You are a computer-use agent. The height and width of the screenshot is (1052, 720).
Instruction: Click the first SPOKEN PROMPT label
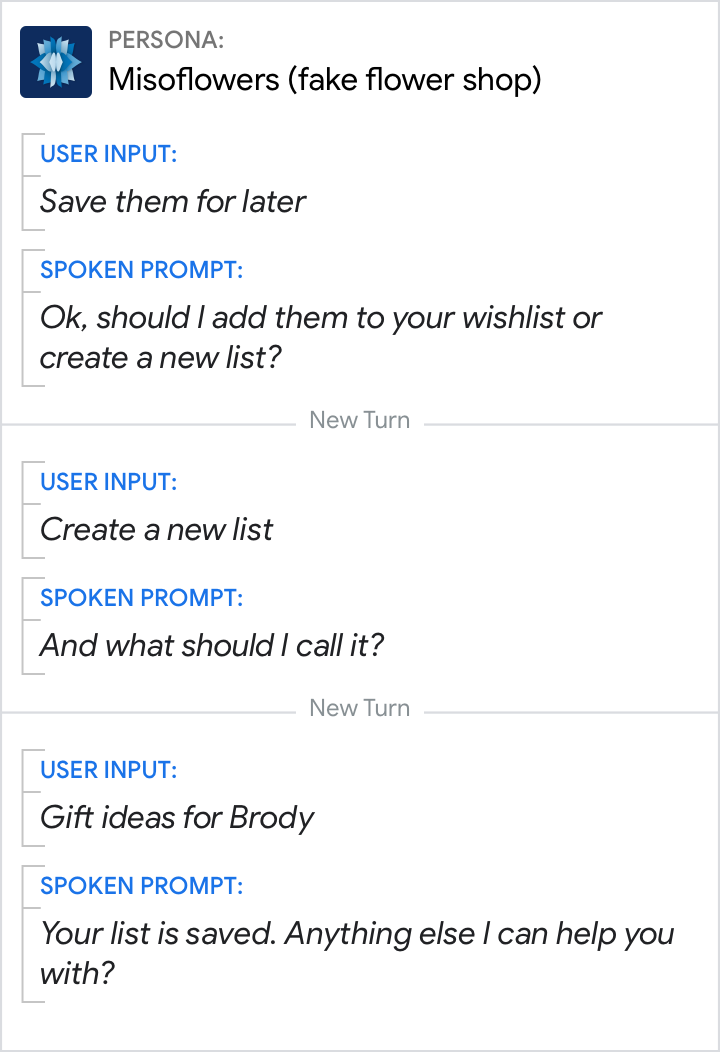pos(141,270)
